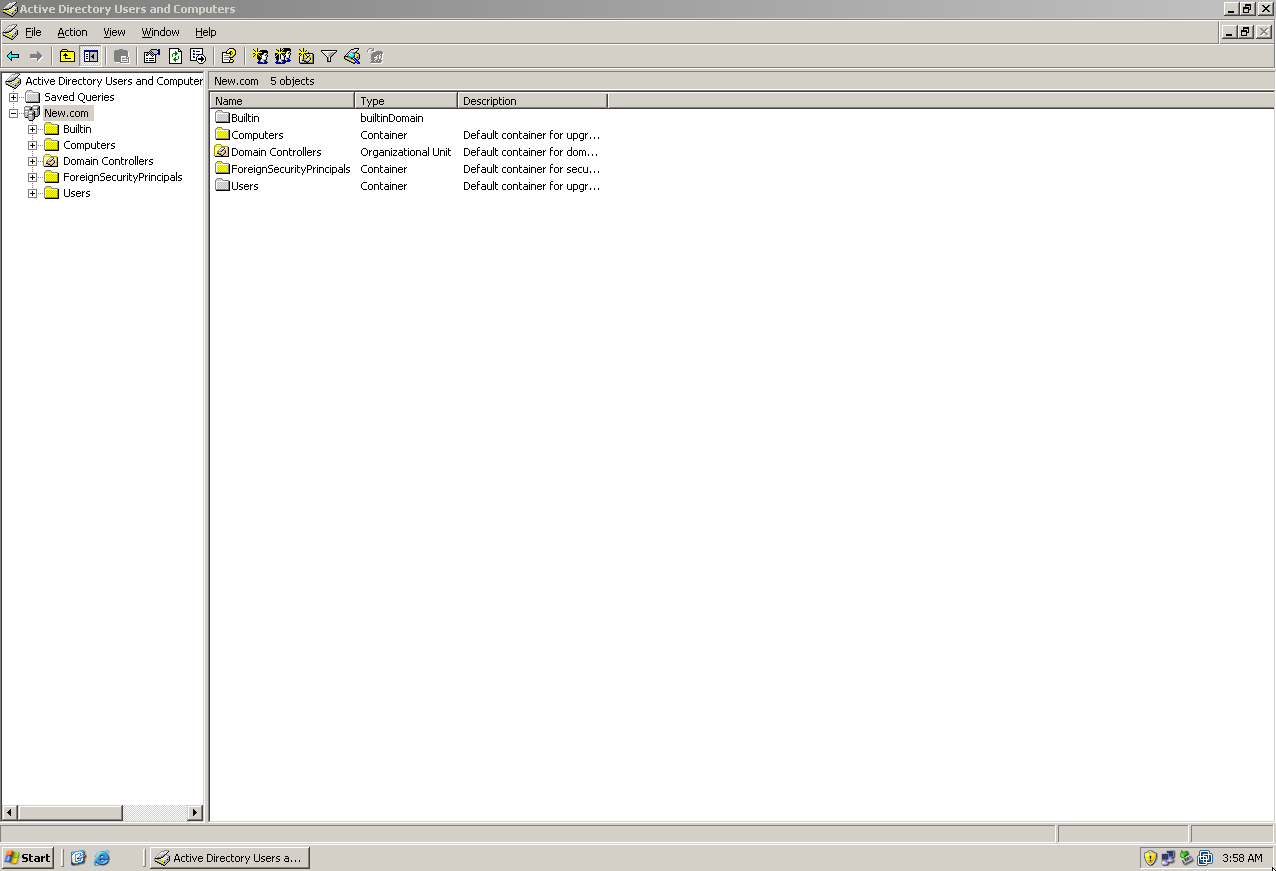This screenshot has width=1276, height=871.
Task: Select Saved Queries in the tree
Action: pyautogui.click(x=79, y=97)
